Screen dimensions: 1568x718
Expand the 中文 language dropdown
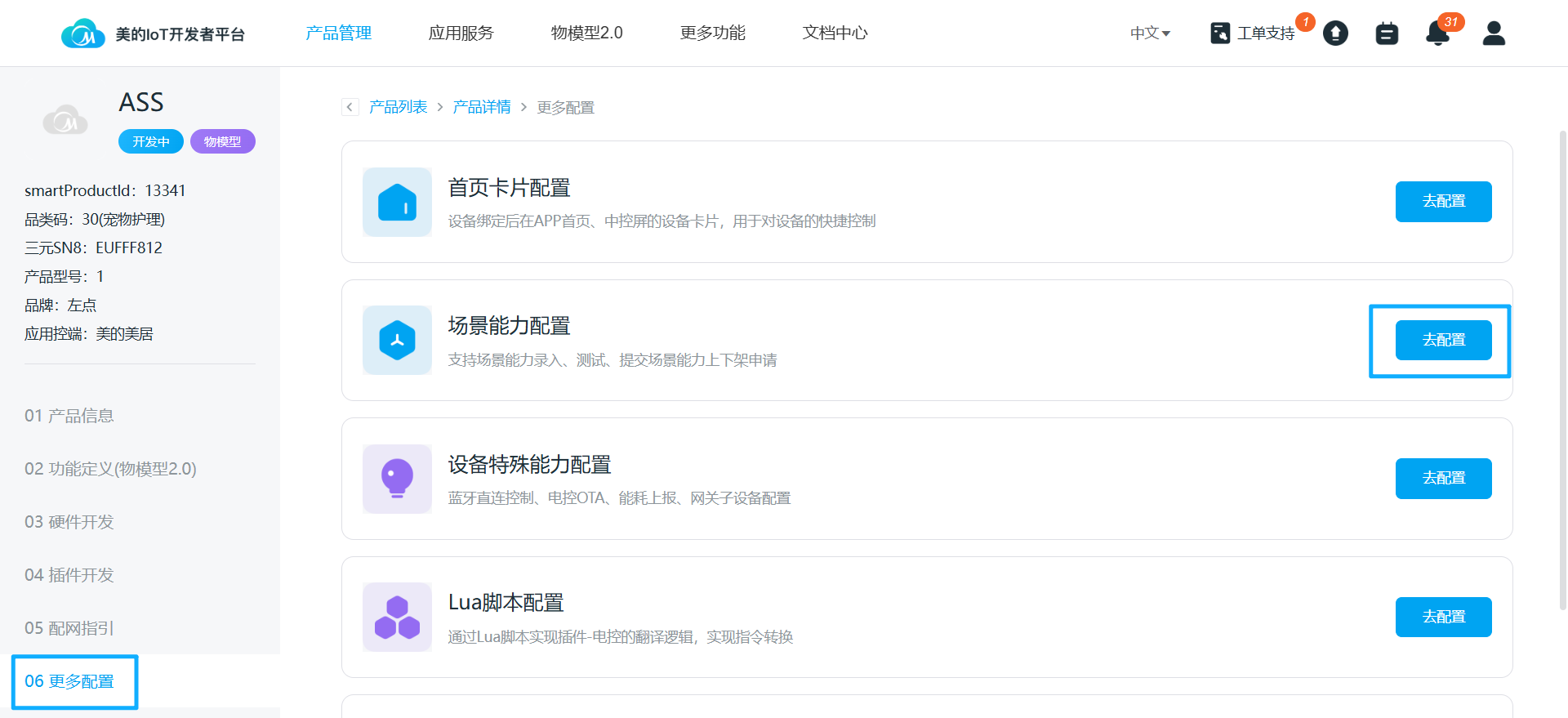pyautogui.click(x=1150, y=33)
